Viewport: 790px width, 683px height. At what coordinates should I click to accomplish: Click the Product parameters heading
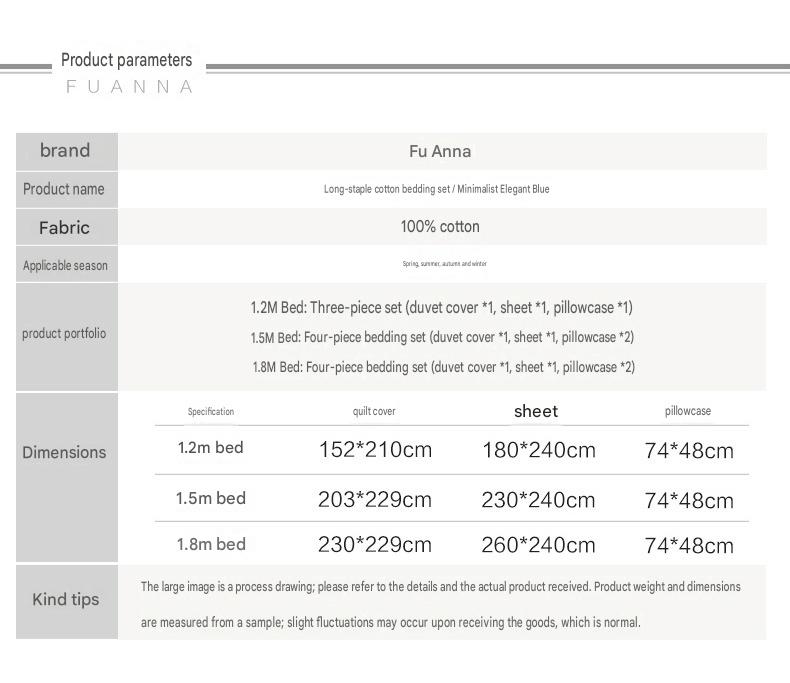coord(126,60)
